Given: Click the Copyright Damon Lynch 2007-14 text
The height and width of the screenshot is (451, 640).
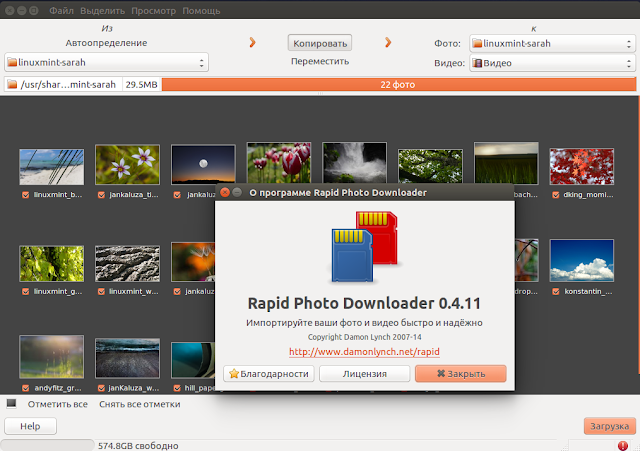Looking at the screenshot, I should (364, 337).
